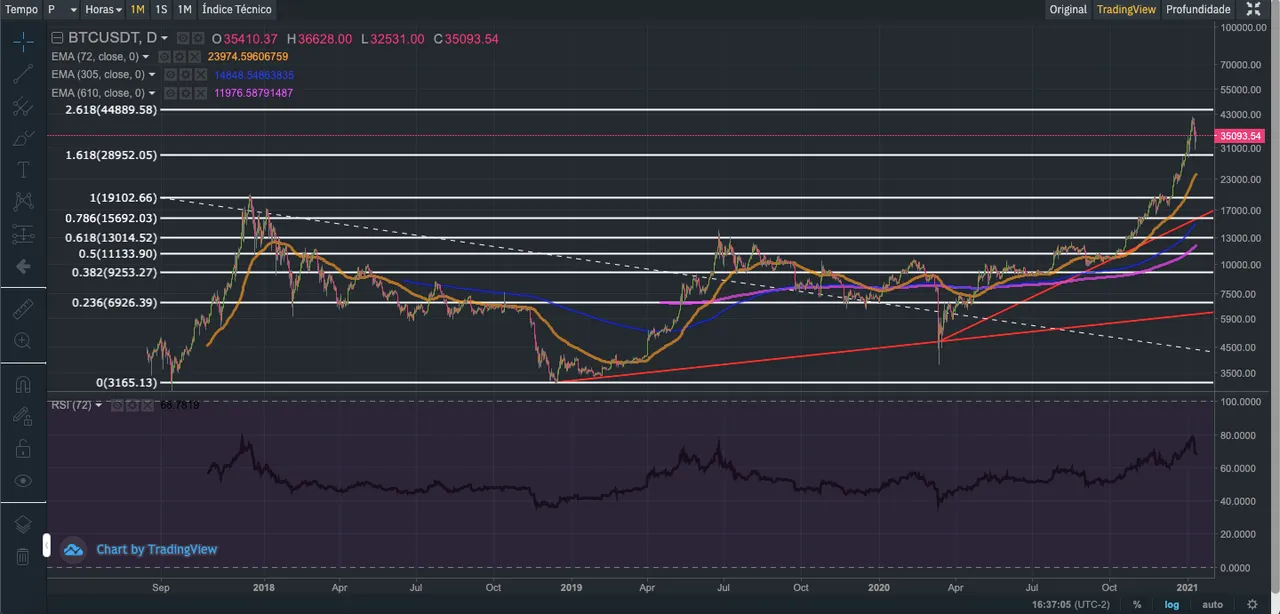This screenshot has height=614, width=1280.
Task: Expand EMA (610, close, 0) dropdown arrow
Action: tap(152, 93)
